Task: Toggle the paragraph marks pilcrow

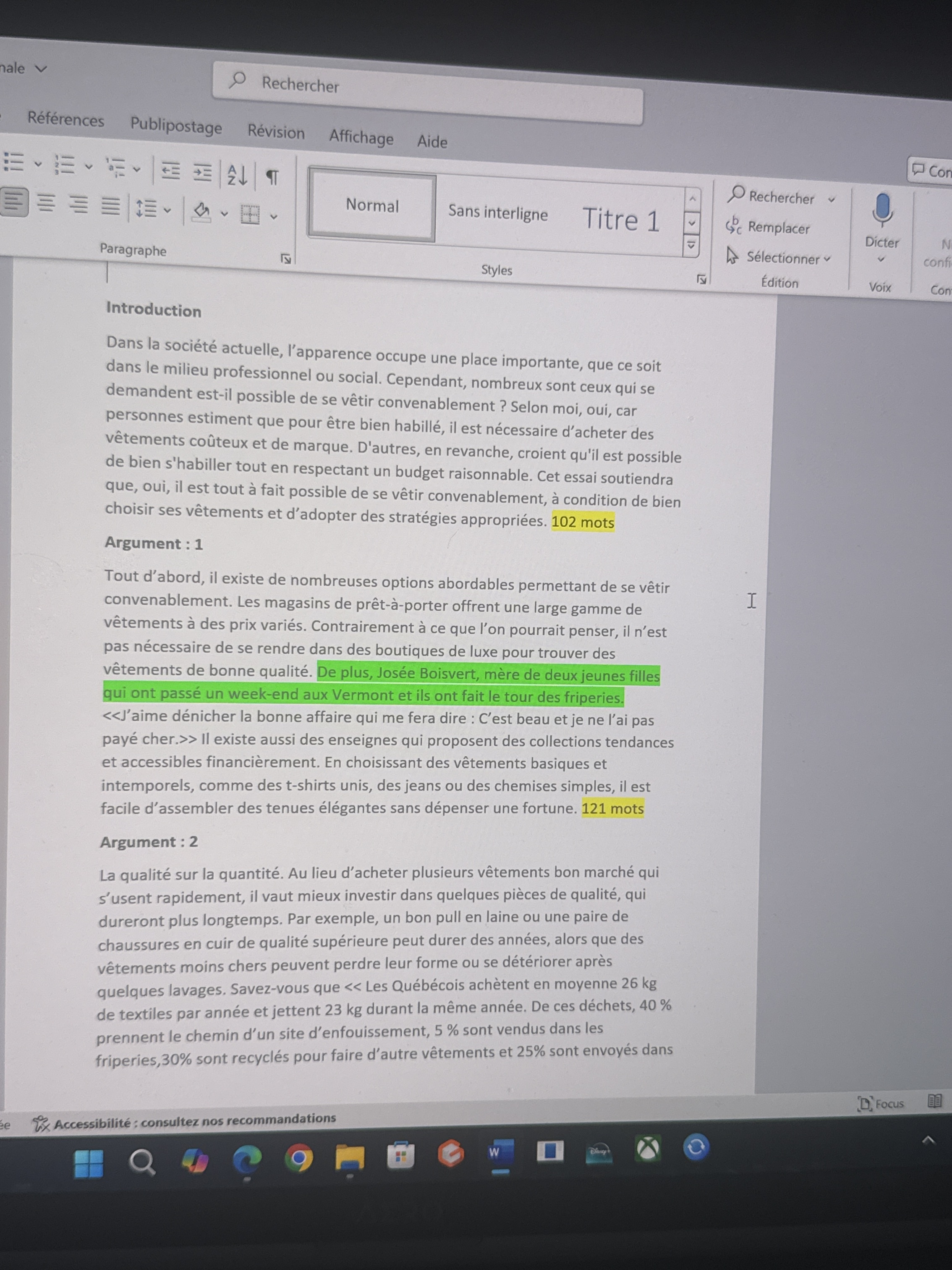Action: [272, 177]
